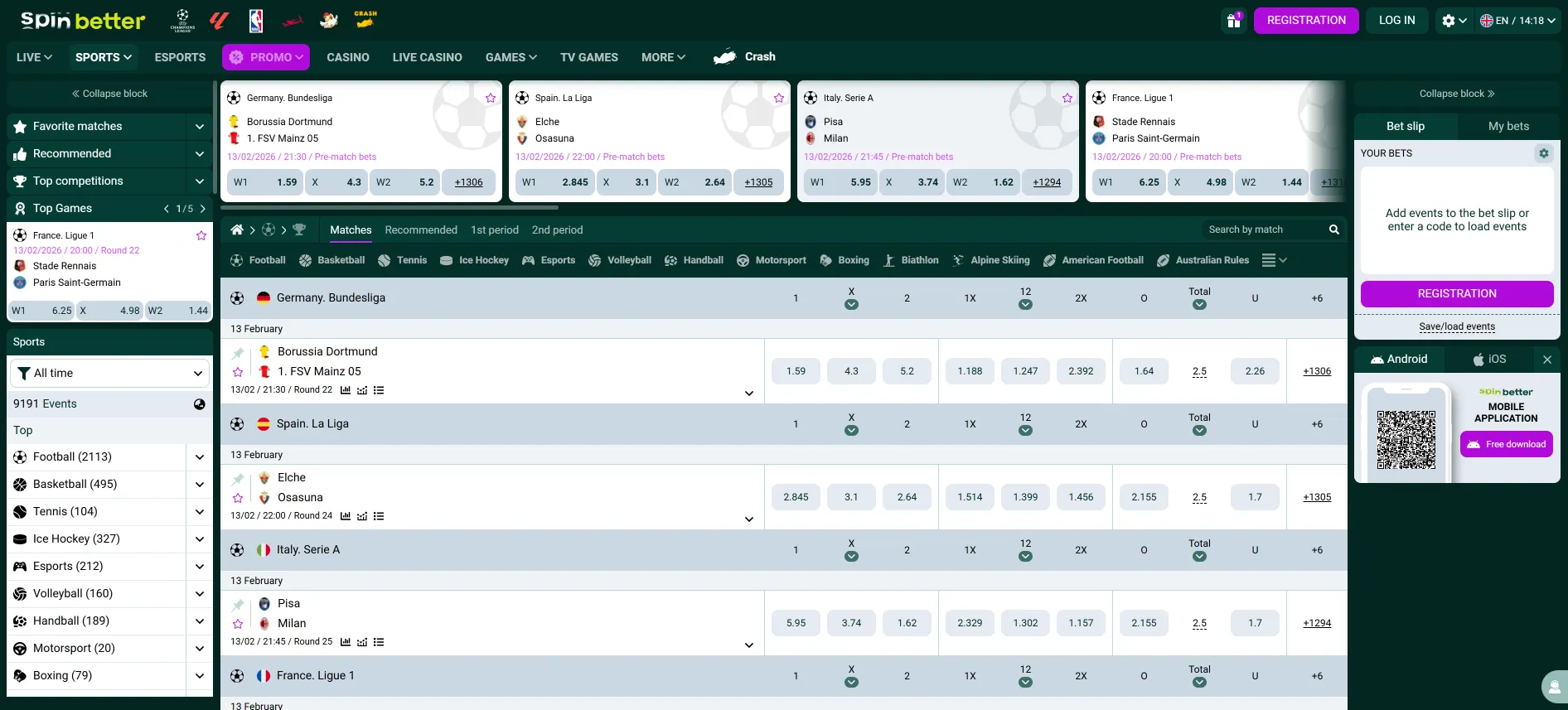Open the All time filter dropdown

[x=109, y=373]
